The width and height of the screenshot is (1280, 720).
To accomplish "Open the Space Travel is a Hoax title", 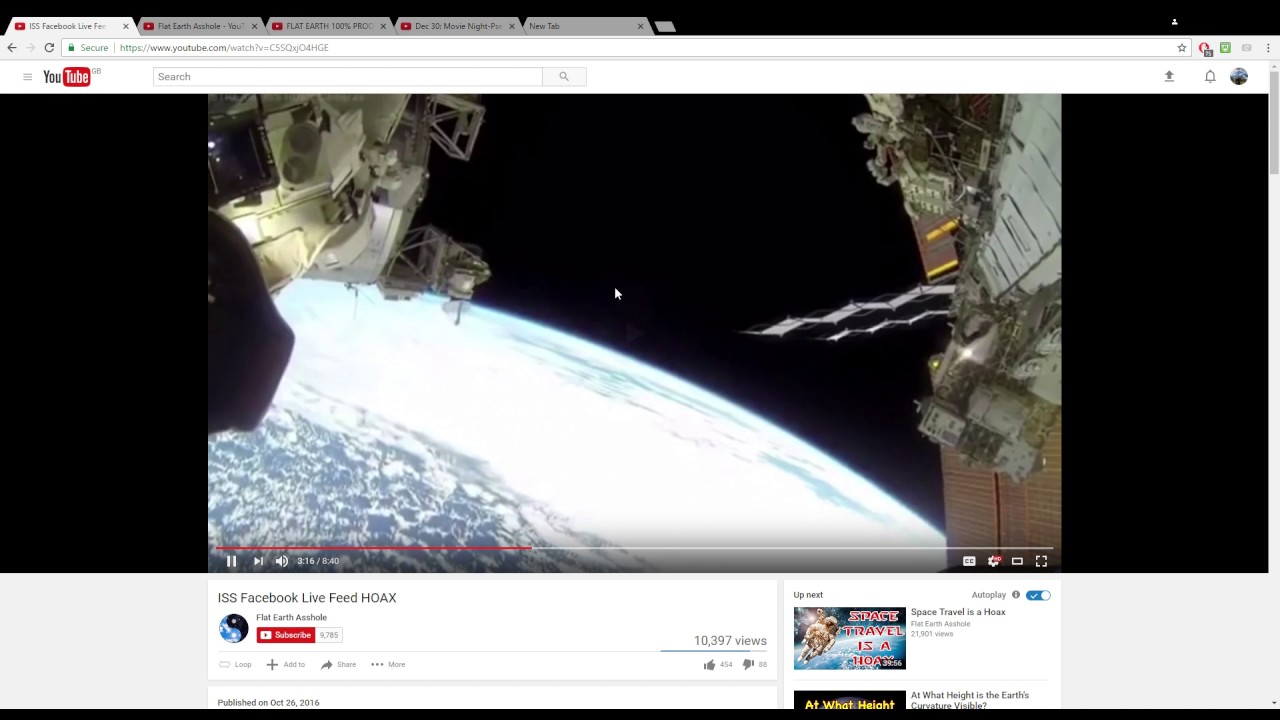I will pyautogui.click(x=958, y=612).
